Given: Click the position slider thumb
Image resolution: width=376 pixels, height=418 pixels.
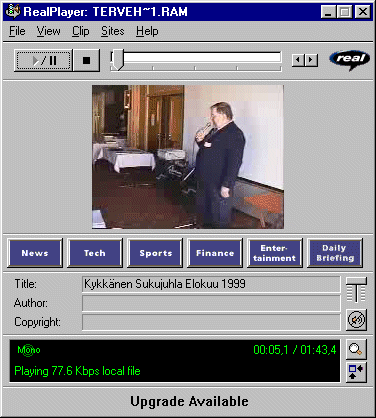Looking at the screenshot, I should click(x=117, y=60).
